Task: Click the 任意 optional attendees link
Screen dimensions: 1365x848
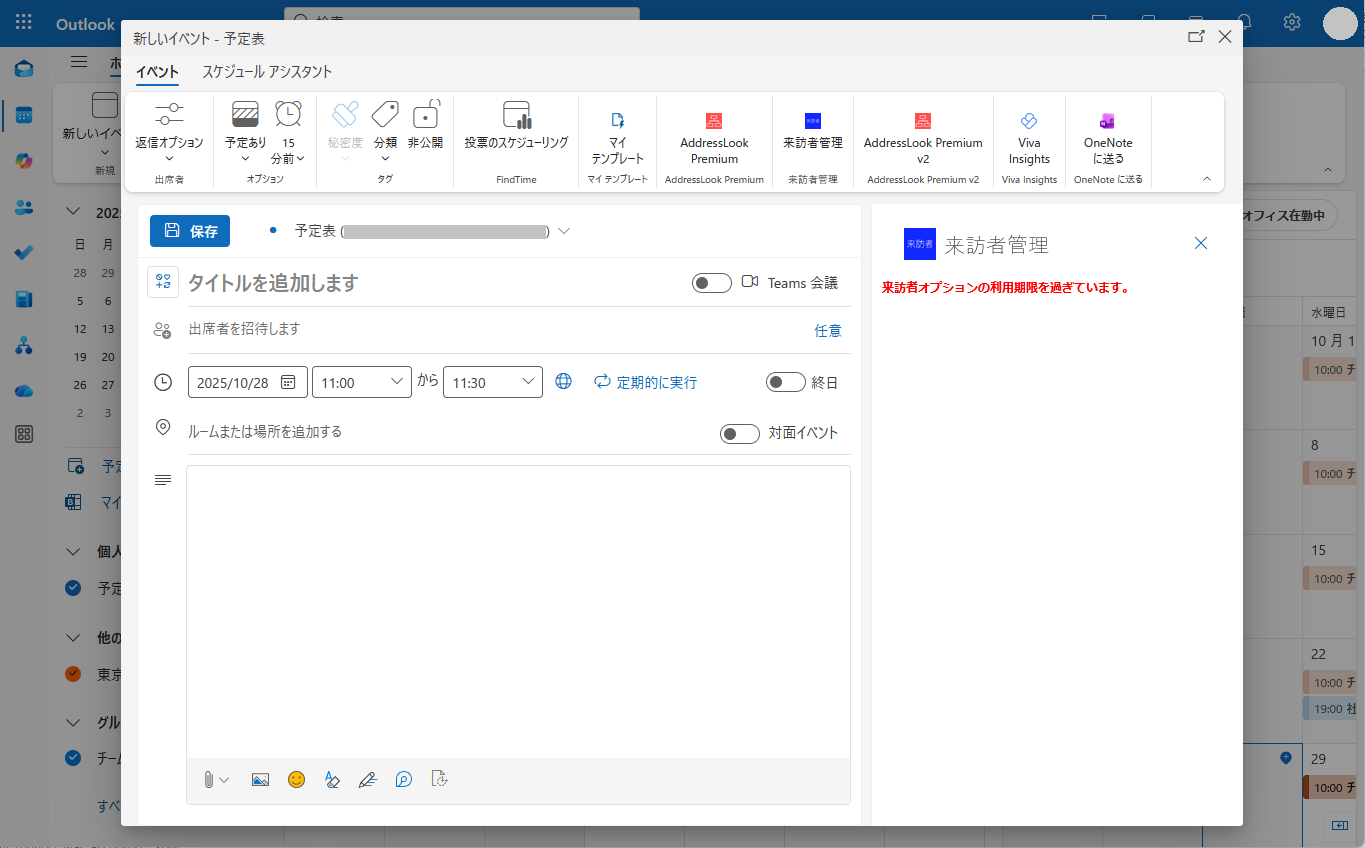Action: (828, 331)
